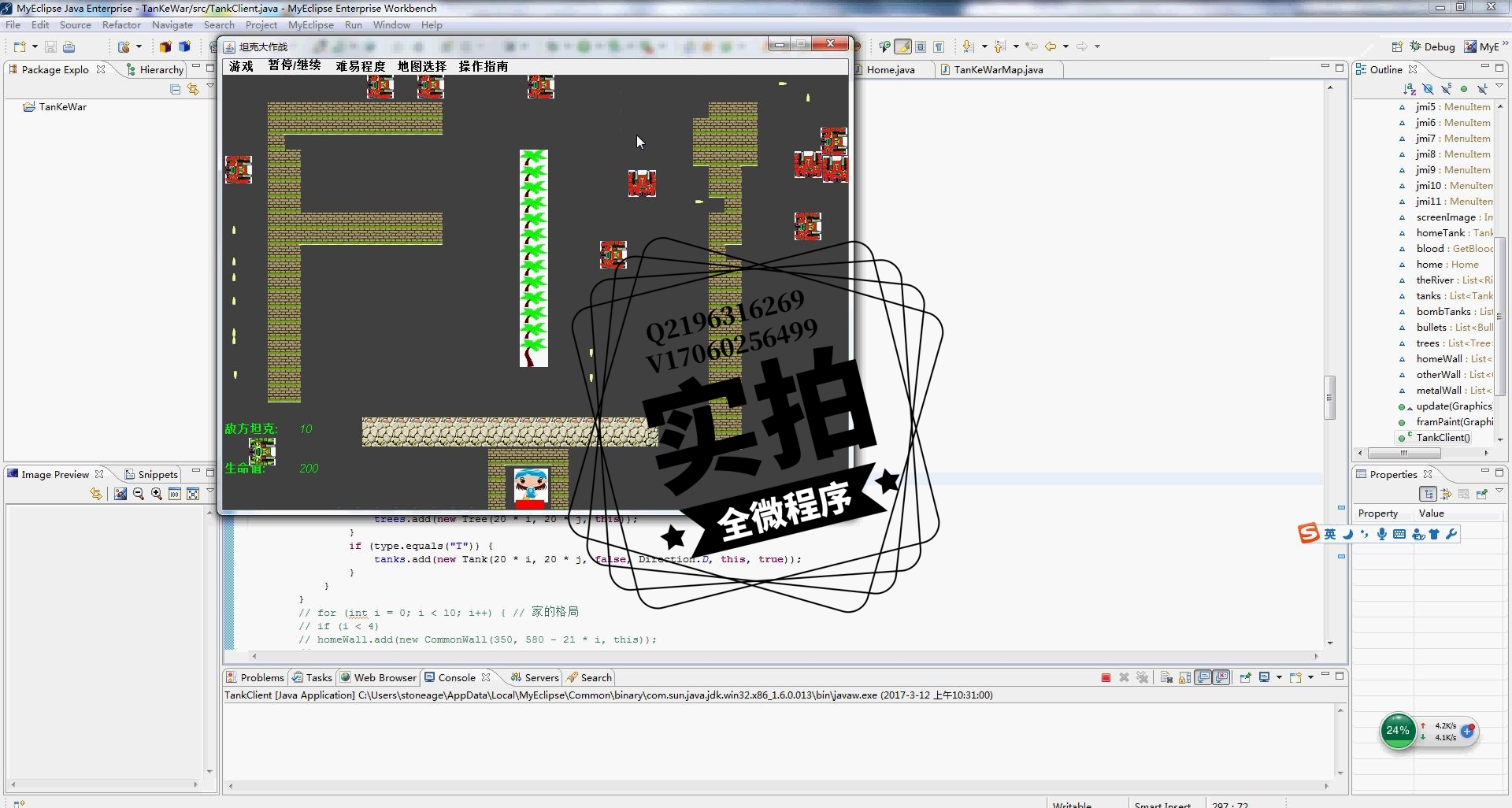Open the New wizard dropdown arrow
Viewport: 1512px width, 808px height.
pos(35,47)
